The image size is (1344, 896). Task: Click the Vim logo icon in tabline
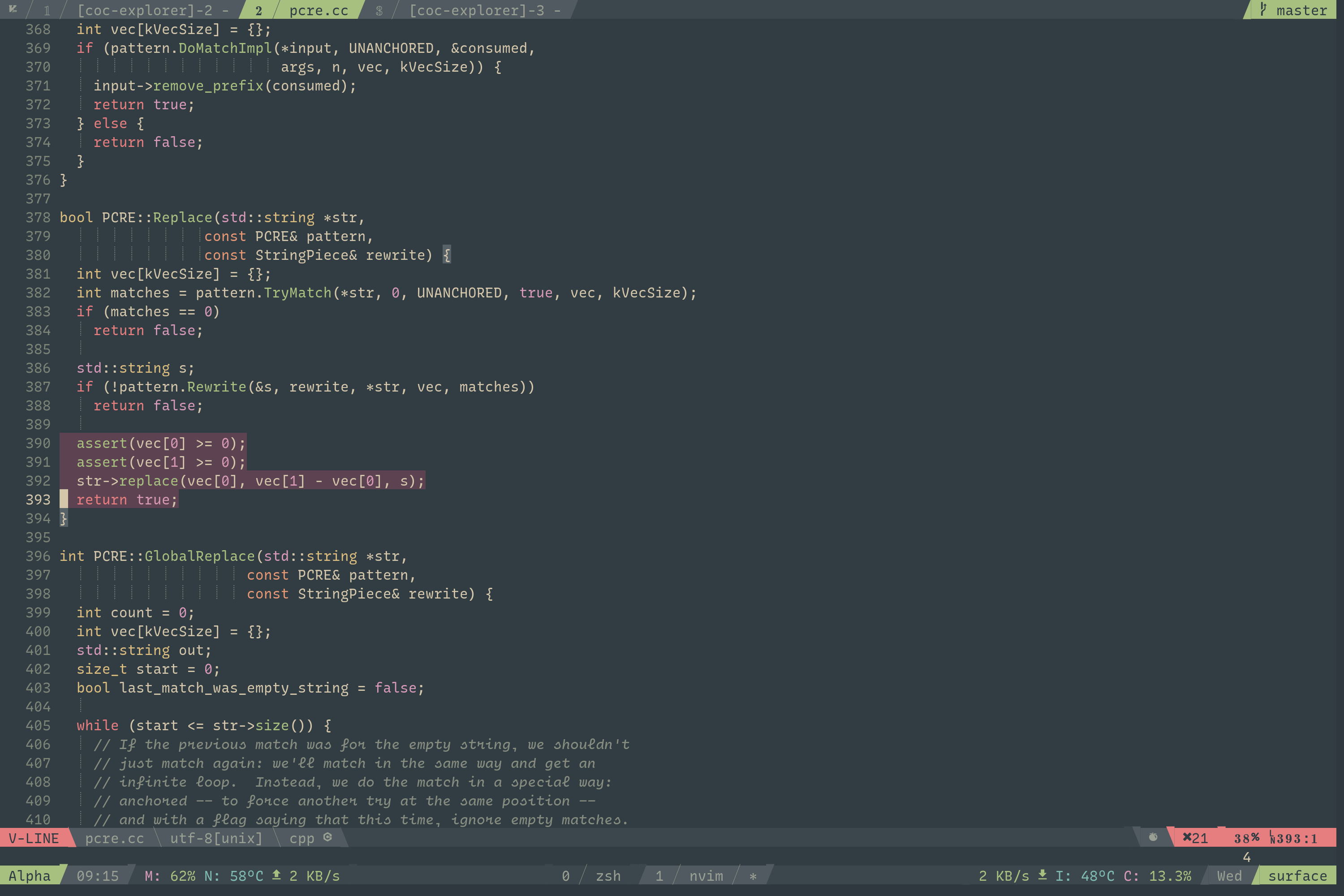click(13, 10)
